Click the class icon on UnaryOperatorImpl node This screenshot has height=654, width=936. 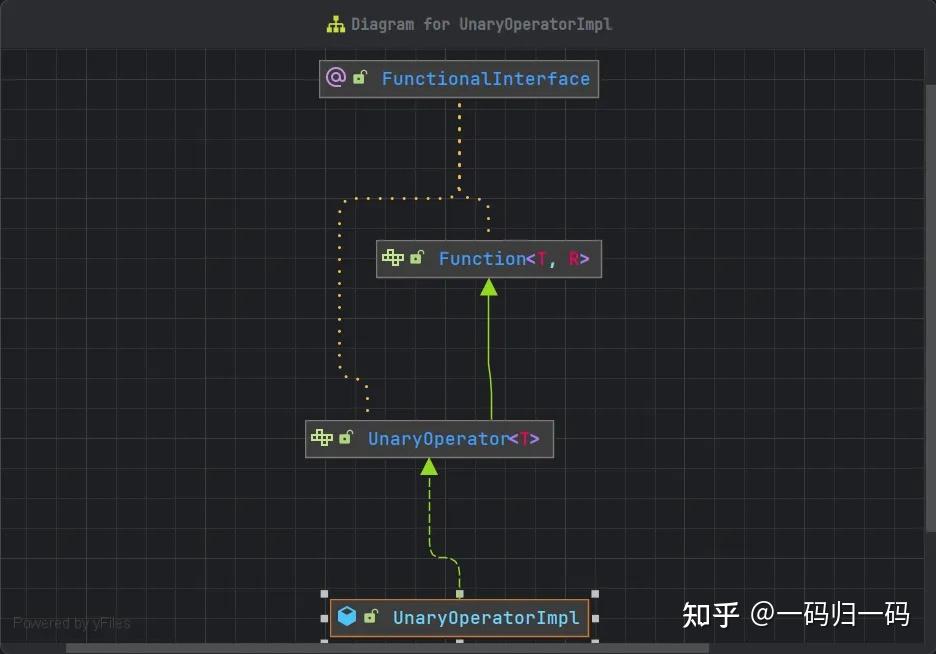(346, 617)
